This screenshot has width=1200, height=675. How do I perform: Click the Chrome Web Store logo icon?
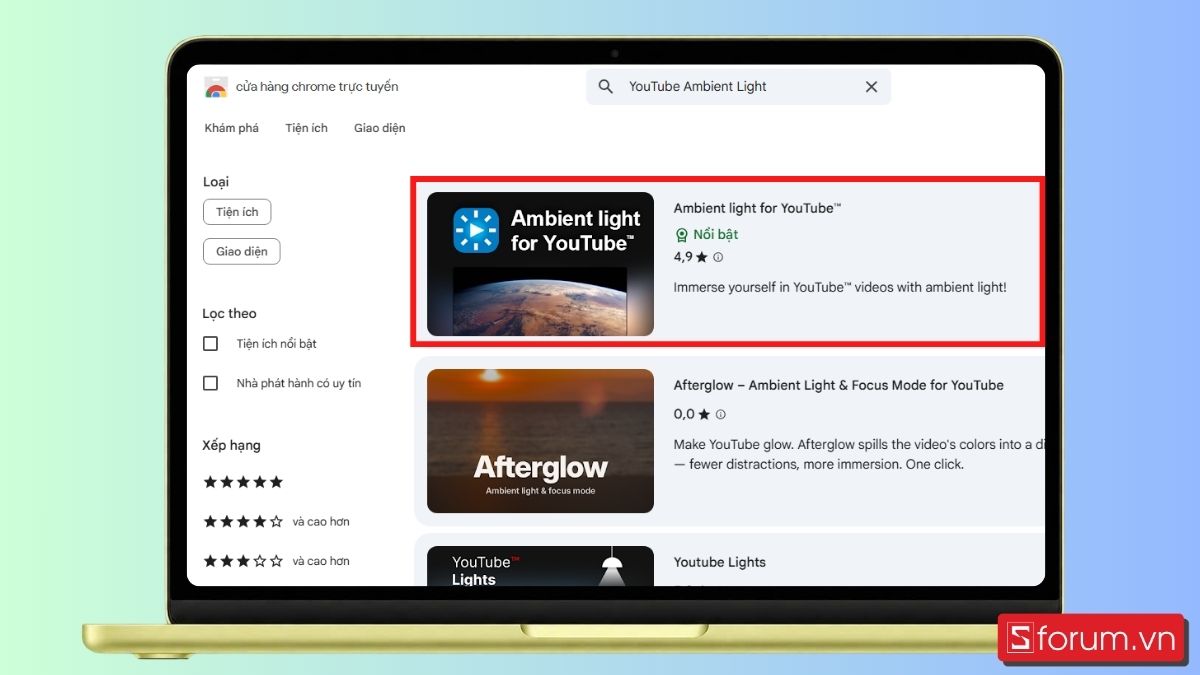tap(216, 87)
